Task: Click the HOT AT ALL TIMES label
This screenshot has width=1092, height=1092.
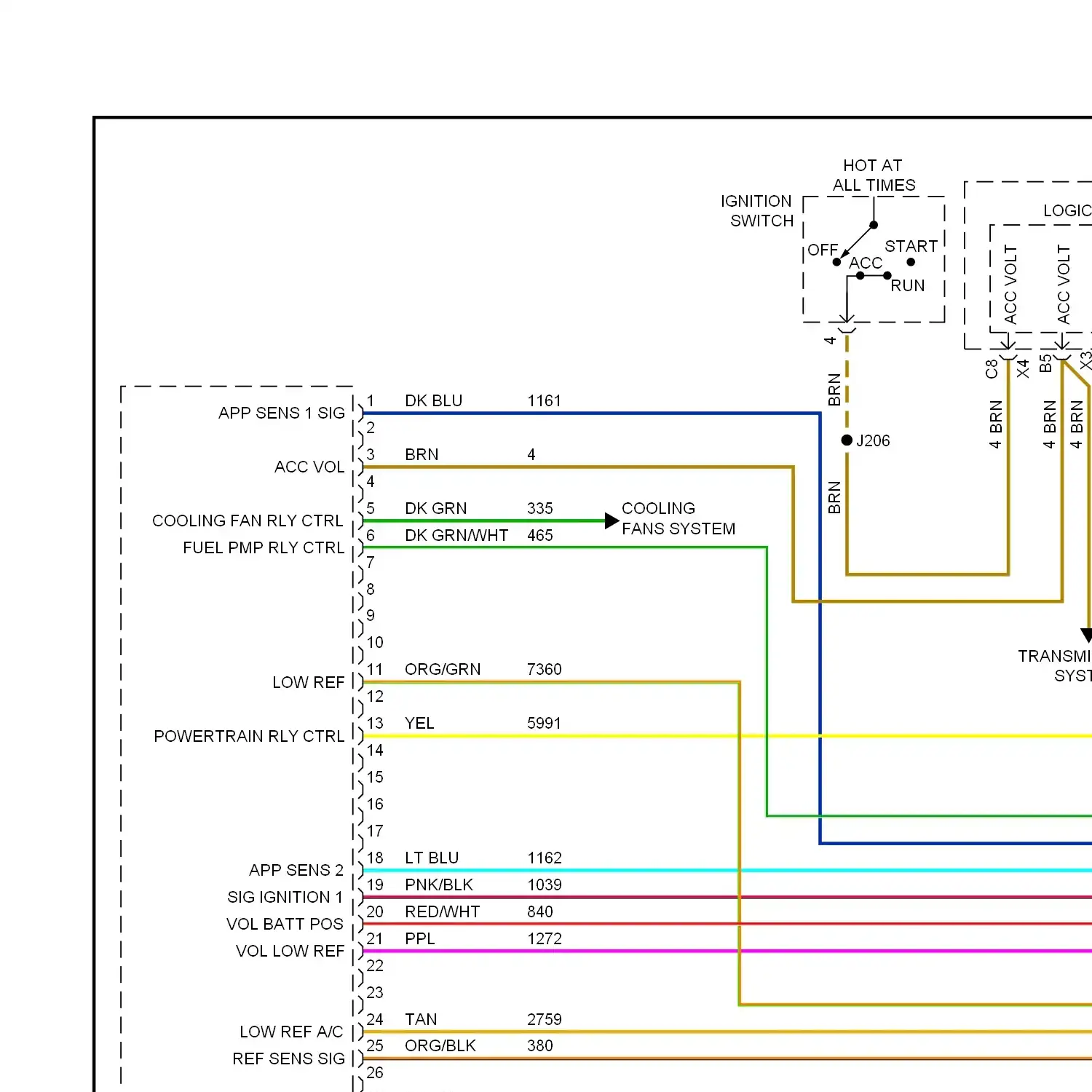Action: (874, 175)
